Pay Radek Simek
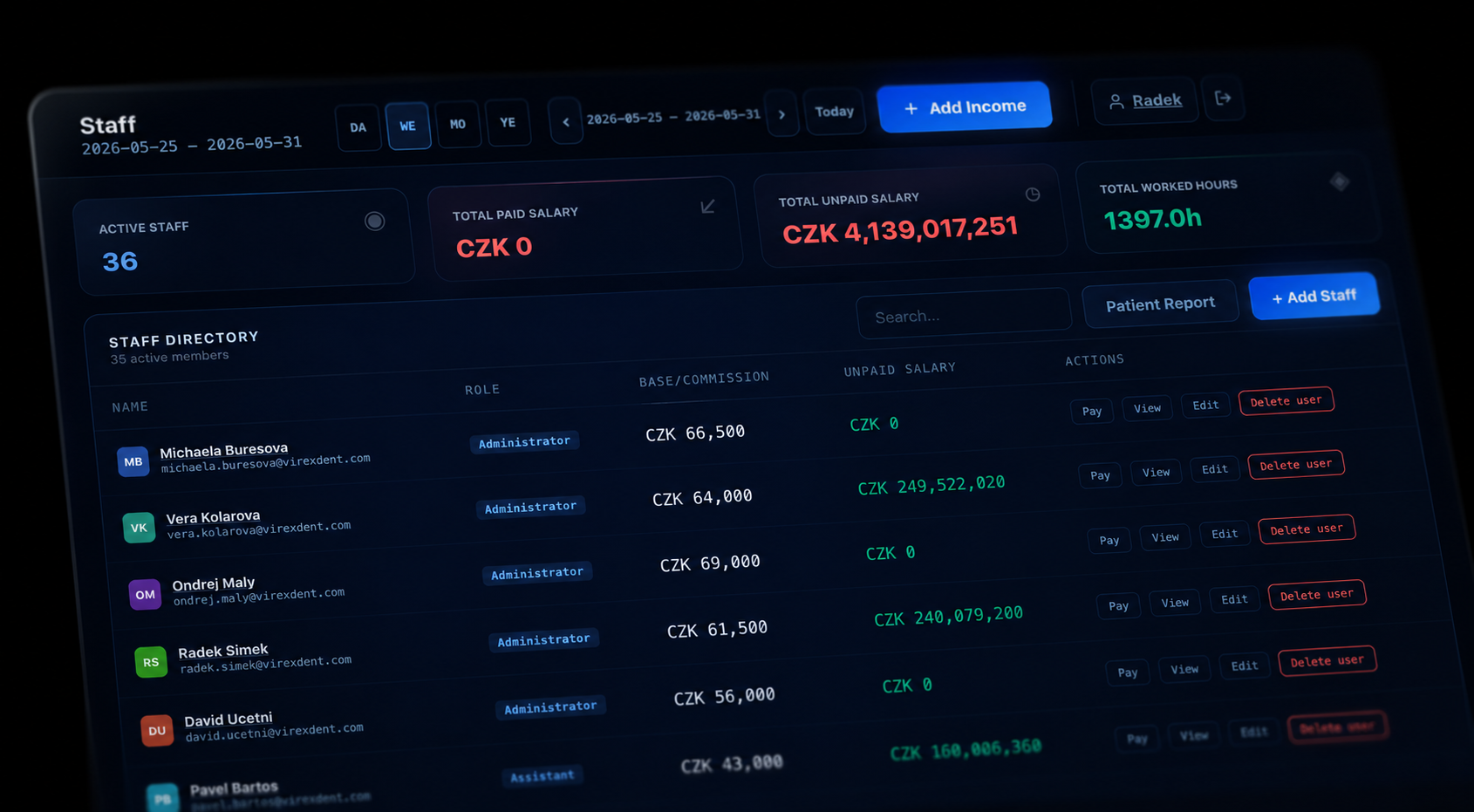This screenshot has height=812, width=1474. point(1119,606)
